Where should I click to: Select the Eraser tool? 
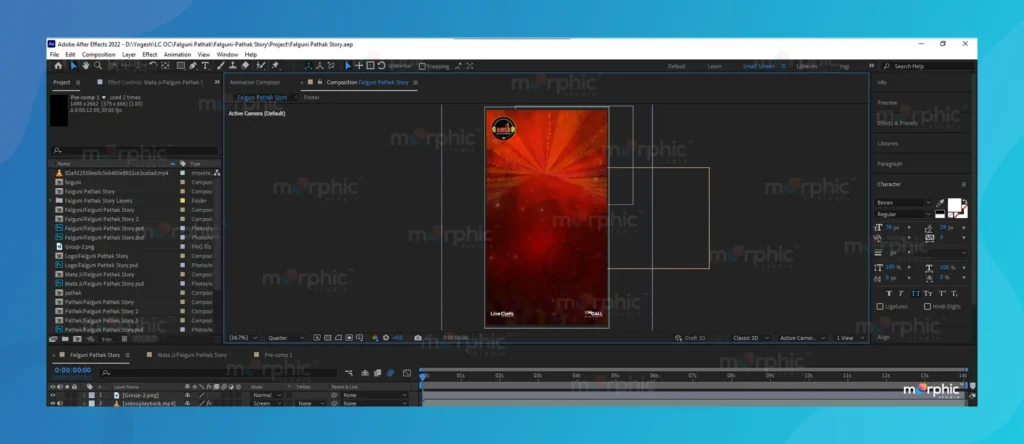(x=245, y=65)
